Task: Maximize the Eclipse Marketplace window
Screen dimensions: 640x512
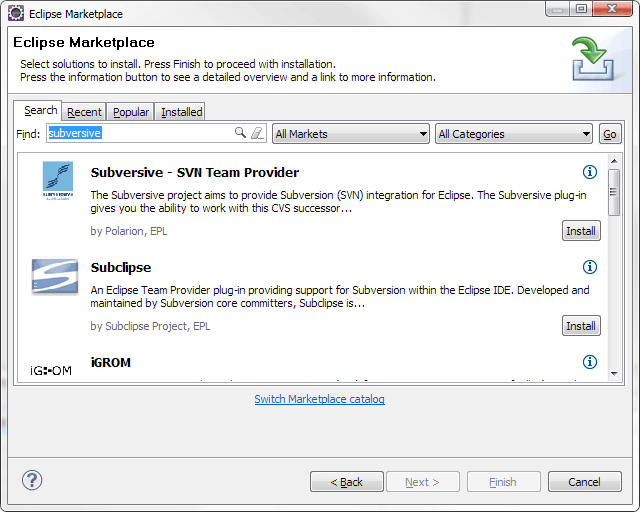Action: click(581, 9)
